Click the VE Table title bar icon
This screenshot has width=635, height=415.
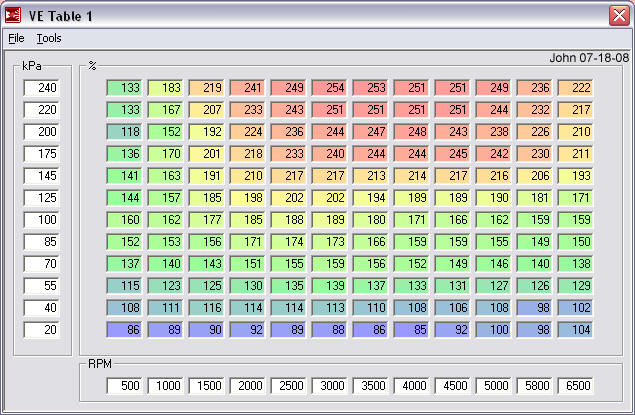(14, 15)
